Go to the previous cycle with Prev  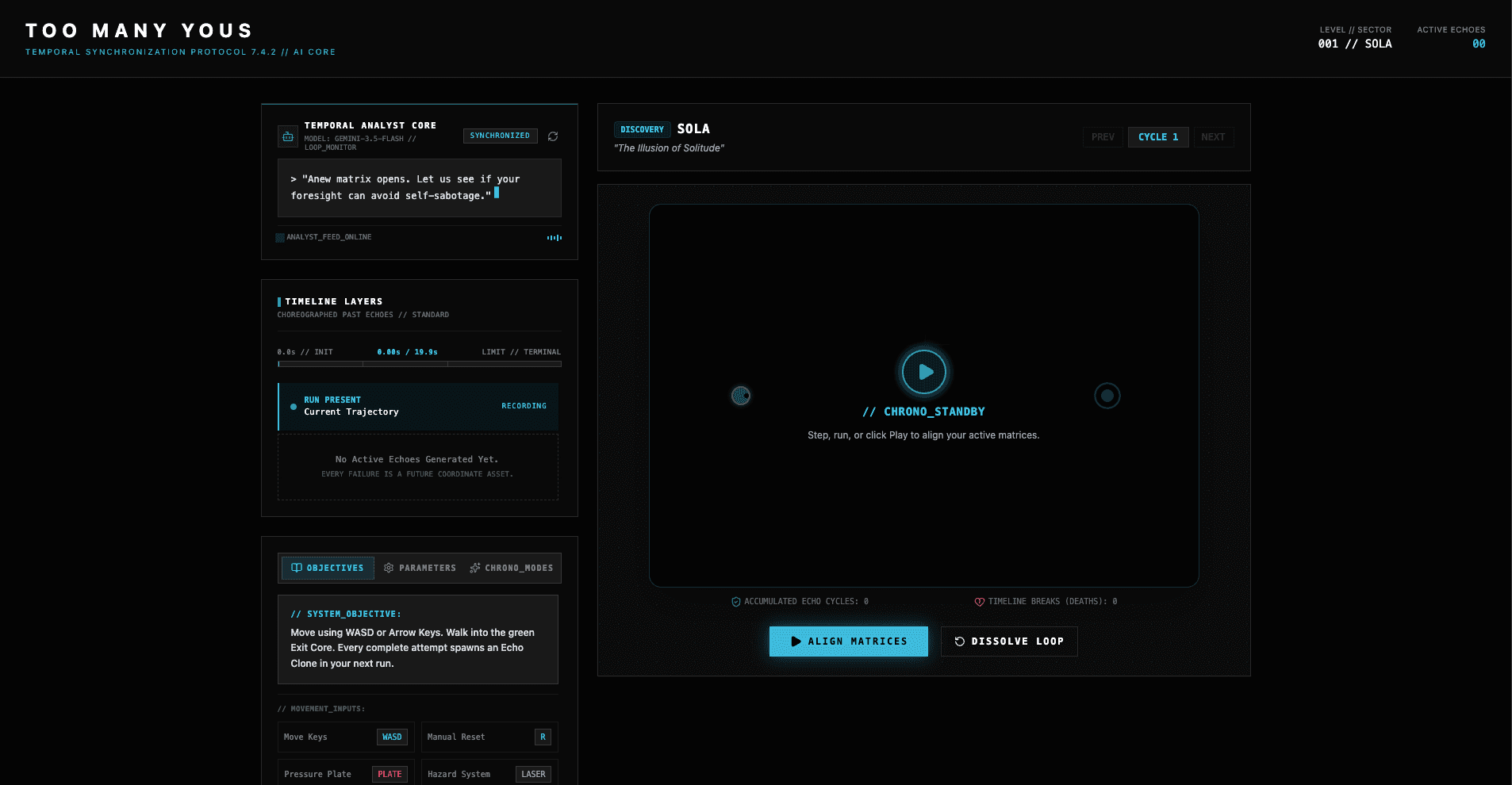(x=1103, y=137)
